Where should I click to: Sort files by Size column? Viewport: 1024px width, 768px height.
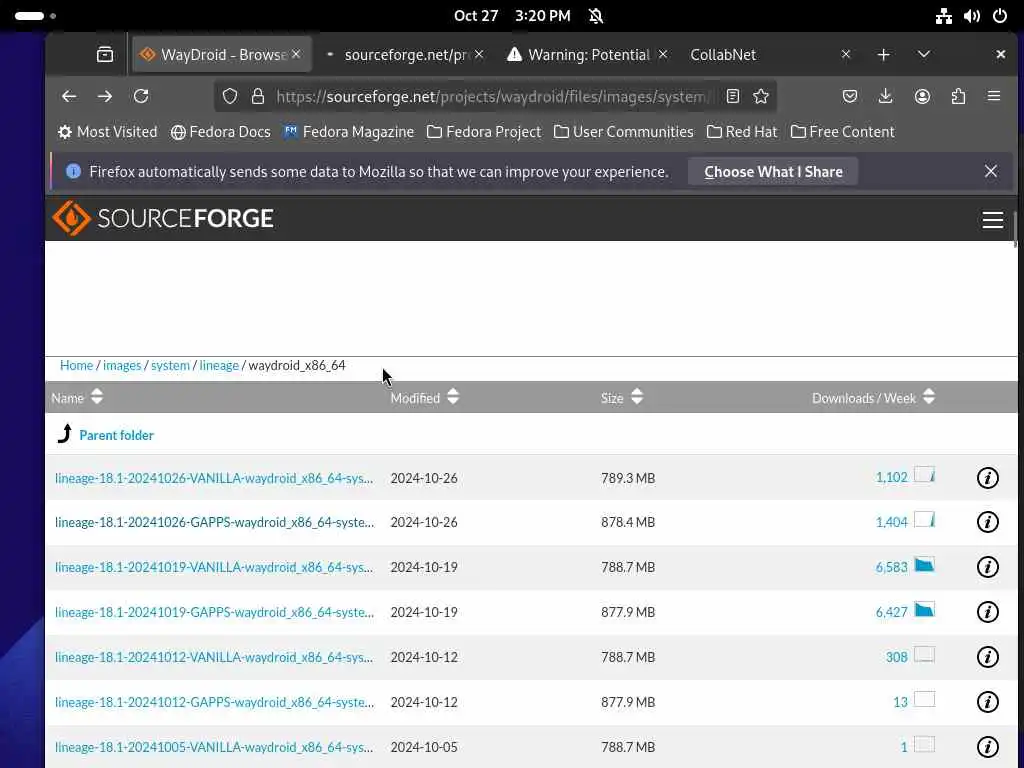(x=622, y=397)
